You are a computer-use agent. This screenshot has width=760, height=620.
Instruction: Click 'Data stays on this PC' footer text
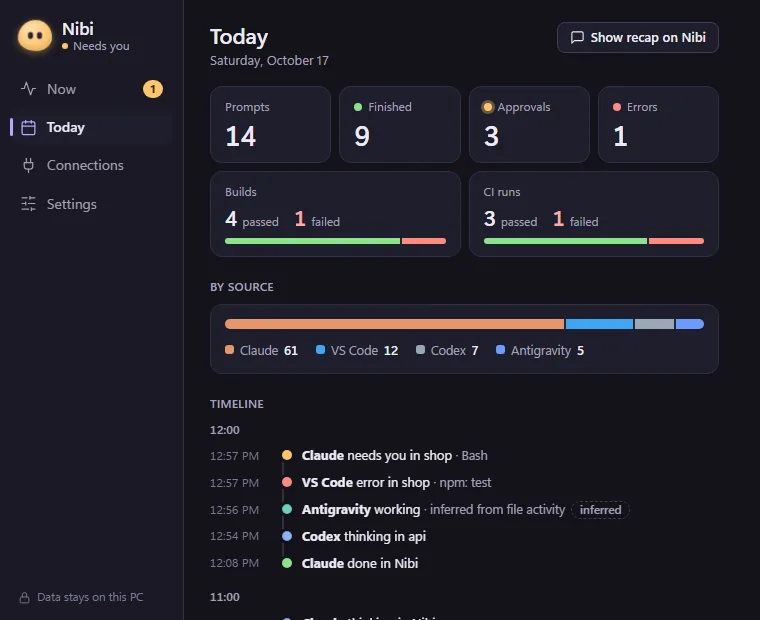90,597
